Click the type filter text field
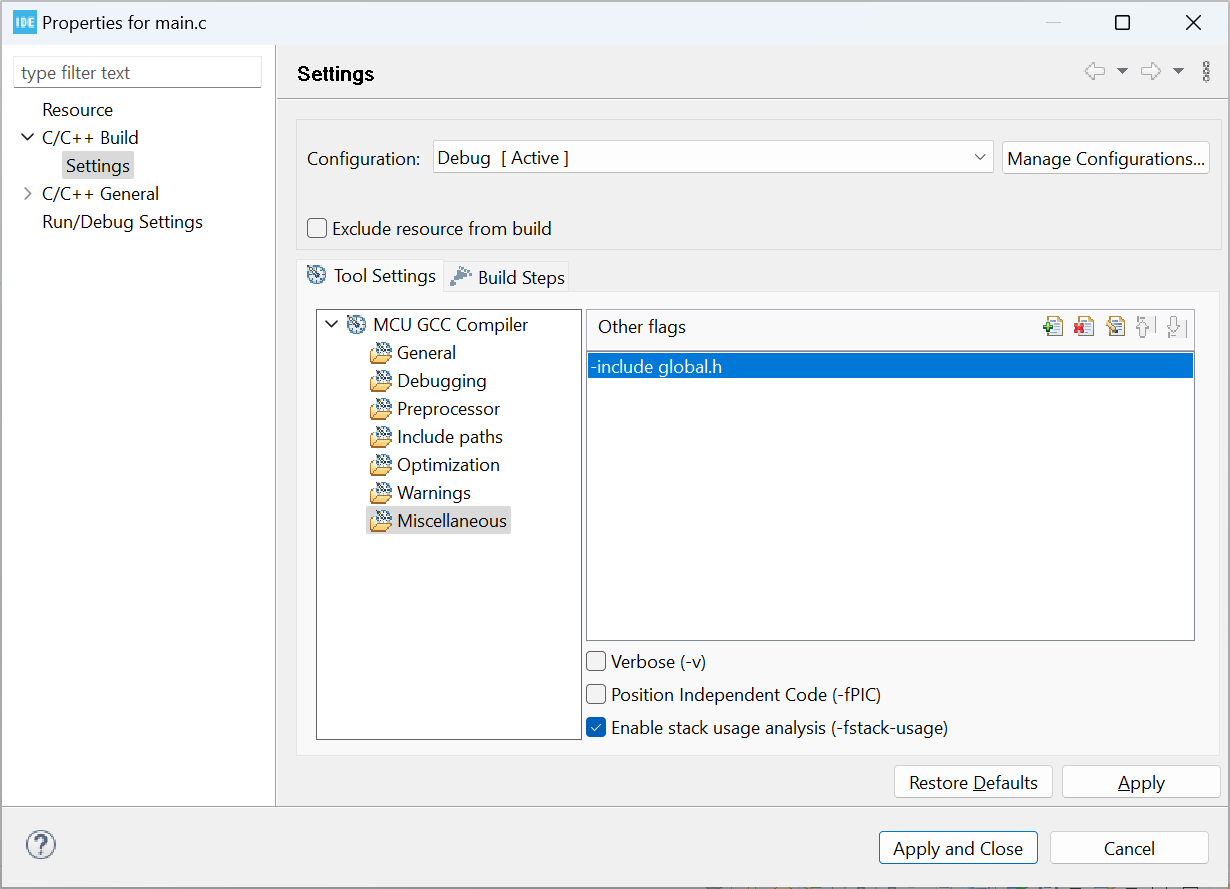Image resolution: width=1230 pixels, height=889 pixels. pos(137,73)
